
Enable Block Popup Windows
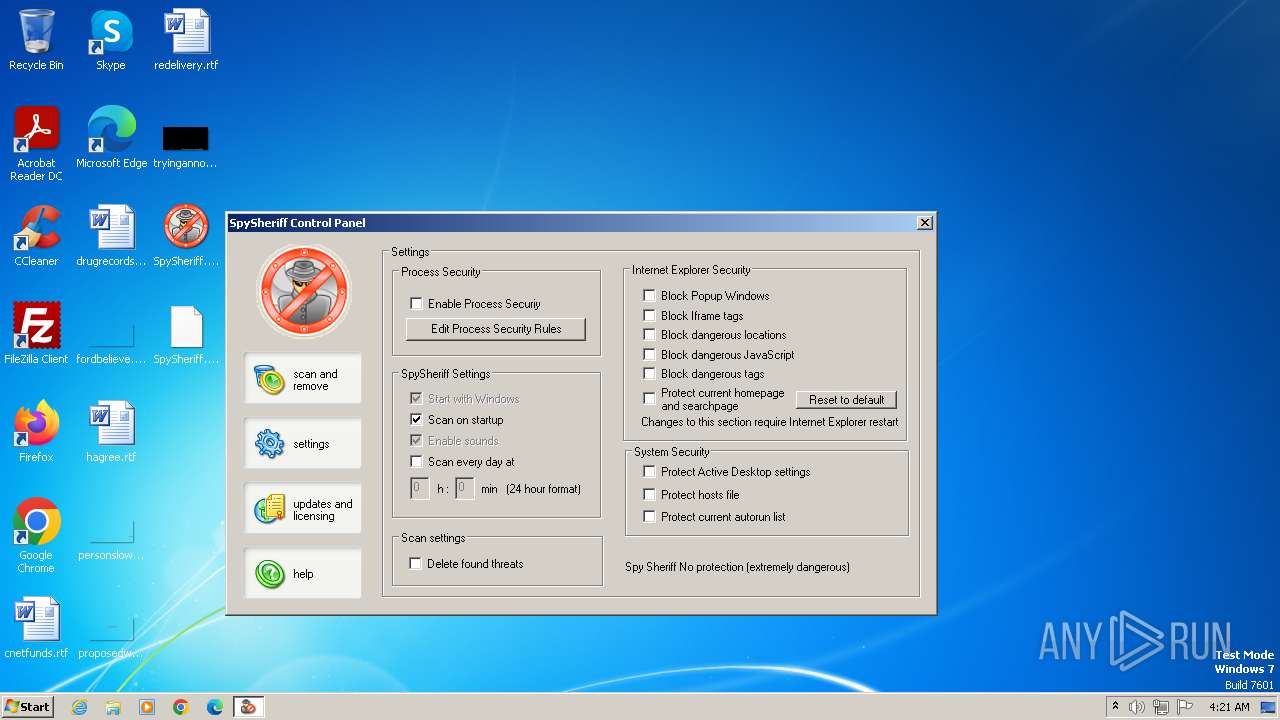pos(650,296)
